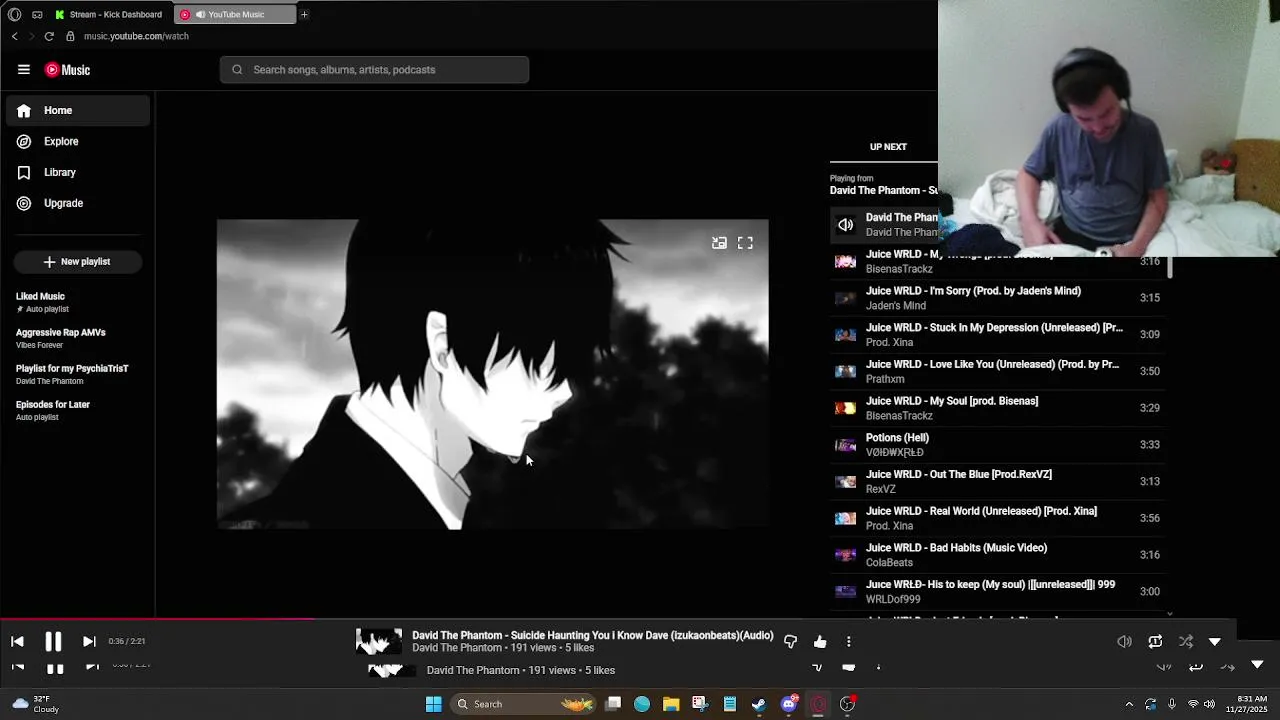Click the now-playing album thumbnail in player bar

tap(379, 642)
